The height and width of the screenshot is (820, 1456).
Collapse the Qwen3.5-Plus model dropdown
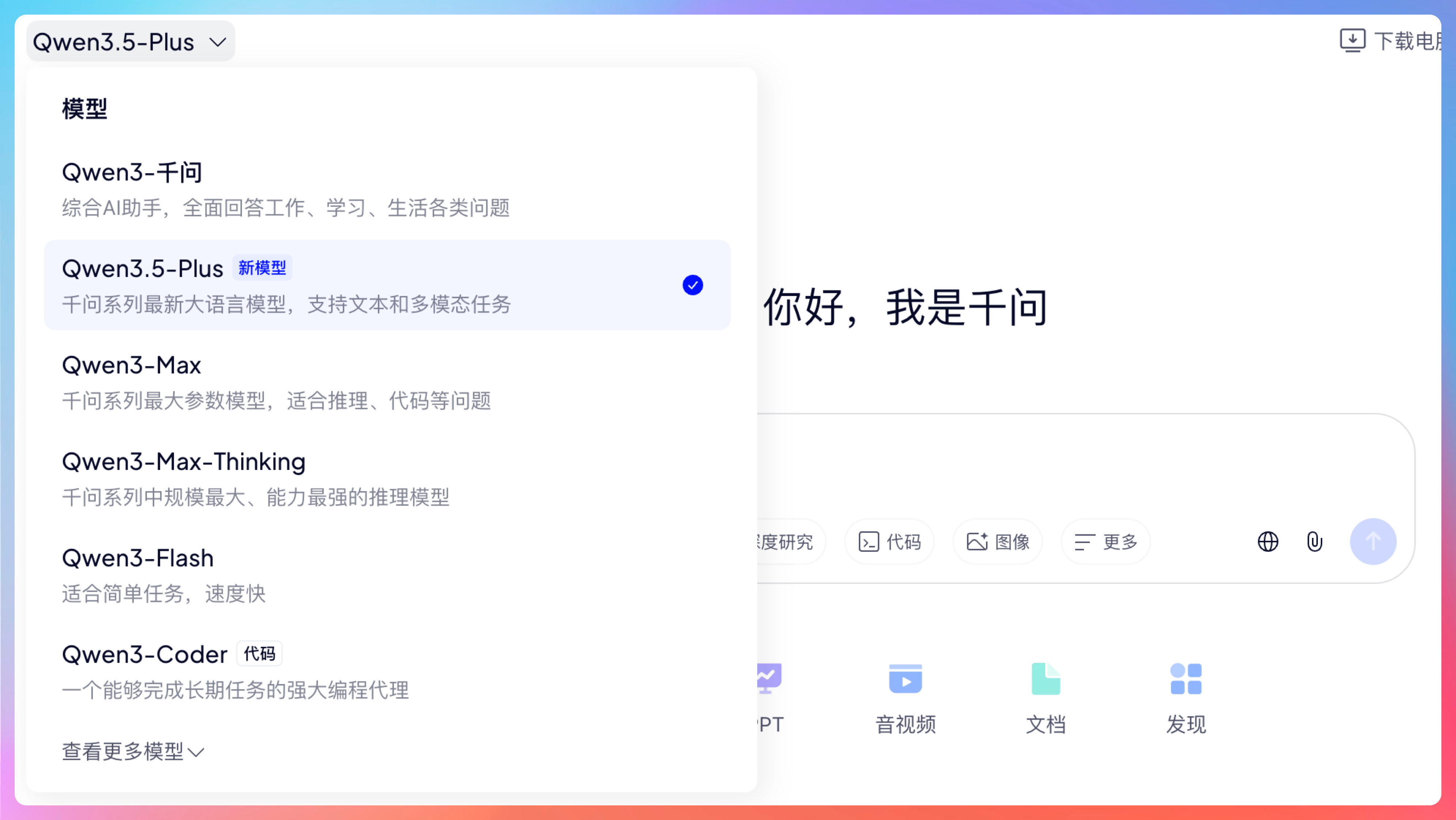[130, 42]
